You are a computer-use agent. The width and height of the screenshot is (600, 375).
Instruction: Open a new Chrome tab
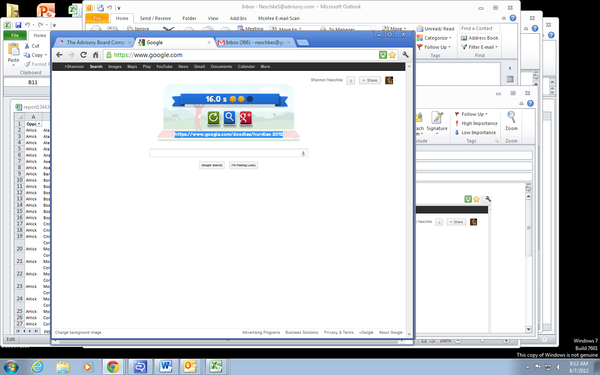303,43
